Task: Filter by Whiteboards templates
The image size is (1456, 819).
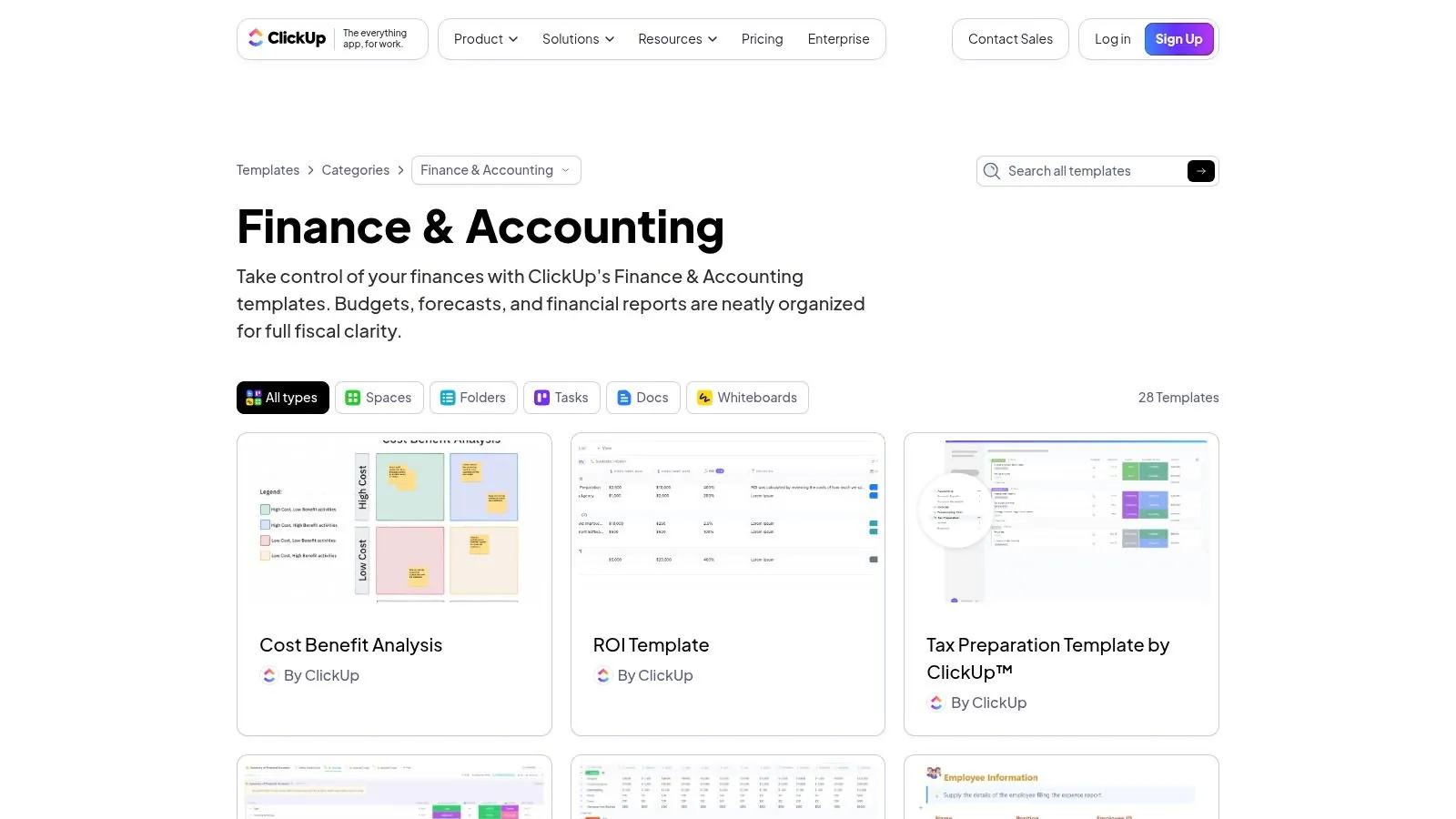Action: point(747,398)
